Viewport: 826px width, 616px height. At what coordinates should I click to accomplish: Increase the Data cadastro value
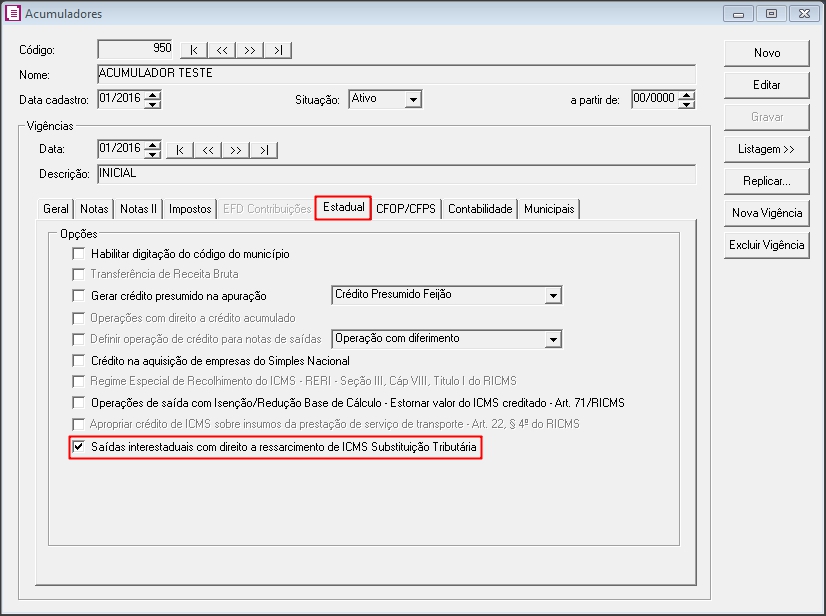tap(153, 95)
